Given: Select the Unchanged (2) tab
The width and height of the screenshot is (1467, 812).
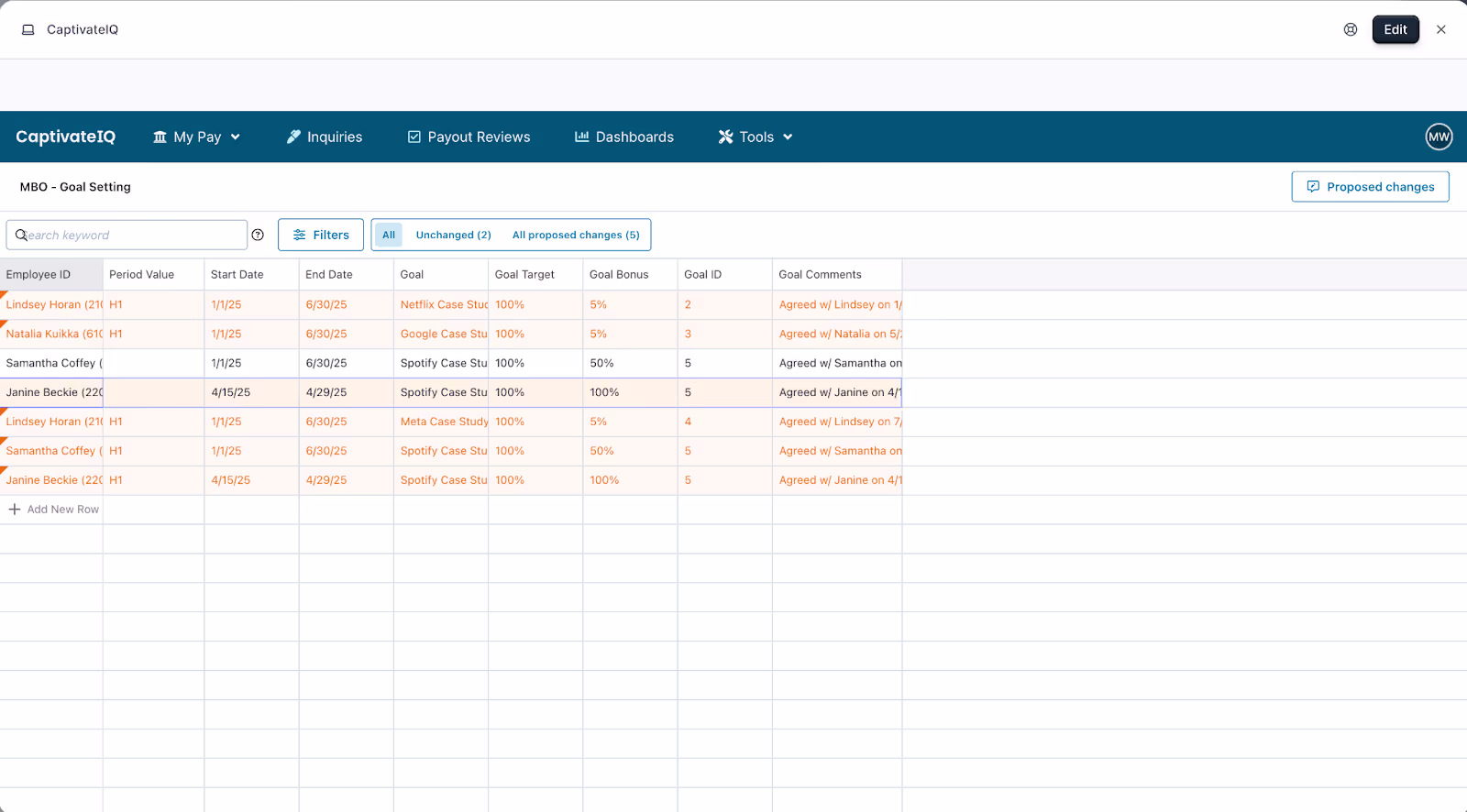Looking at the screenshot, I should [x=454, y=235].
